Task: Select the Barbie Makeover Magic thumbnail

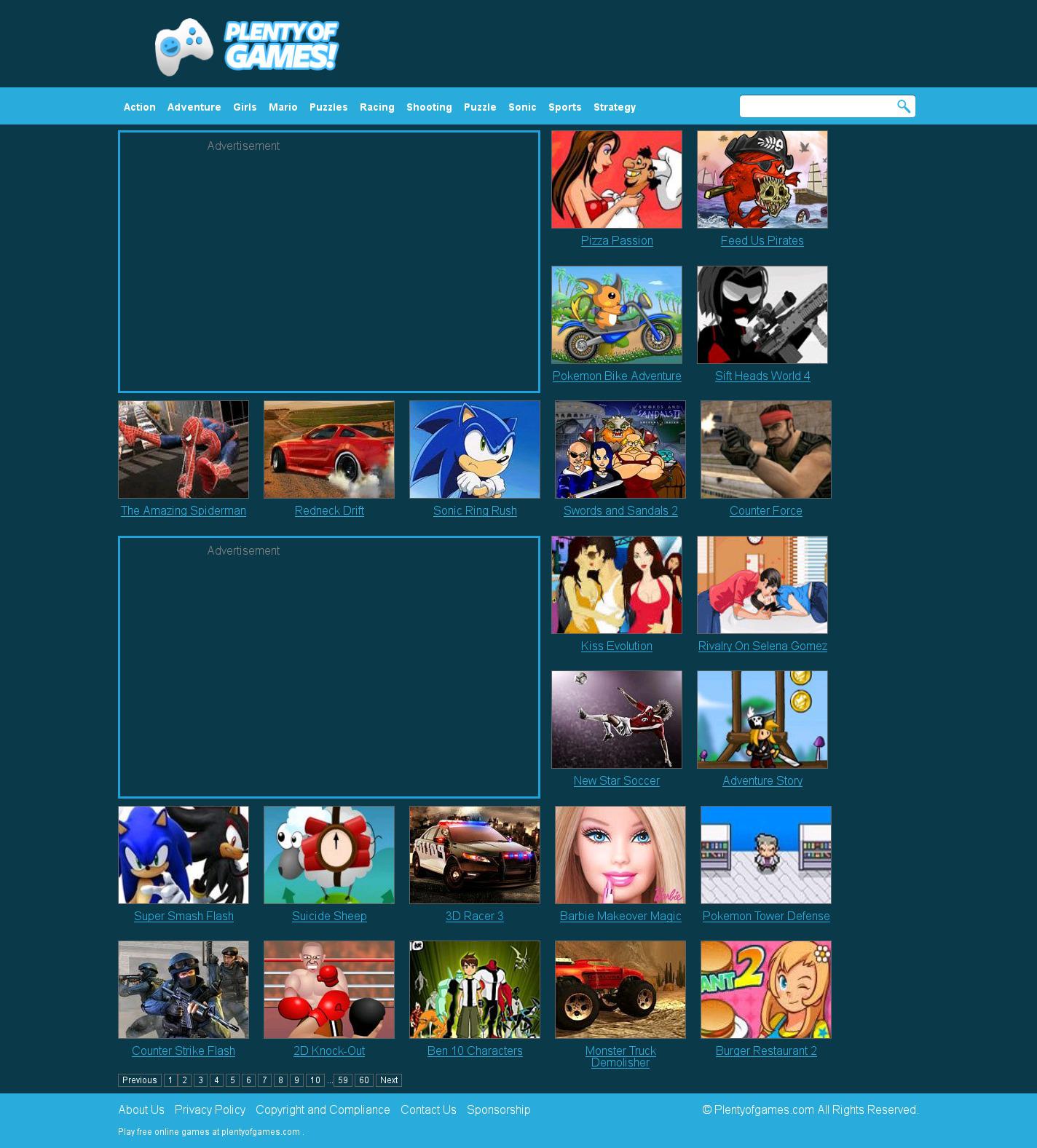Action: point(620,855)
